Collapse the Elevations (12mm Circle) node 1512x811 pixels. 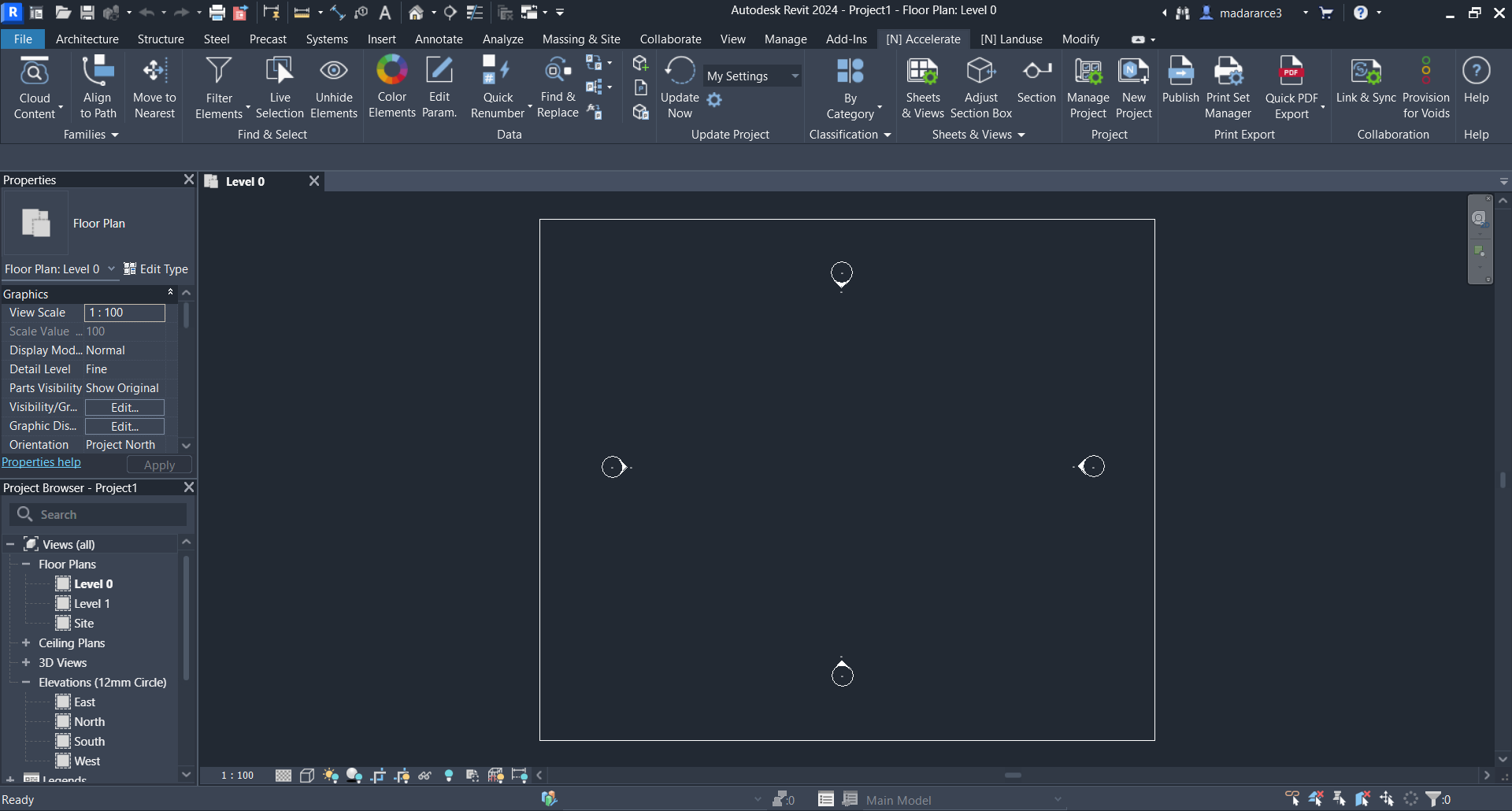[26, 683]
